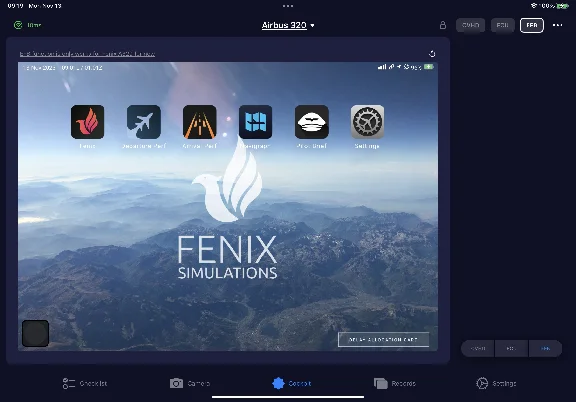Open the Records tab
This screenshot has width=576, height=402.
pyautogui.click(x=395, y=383)
